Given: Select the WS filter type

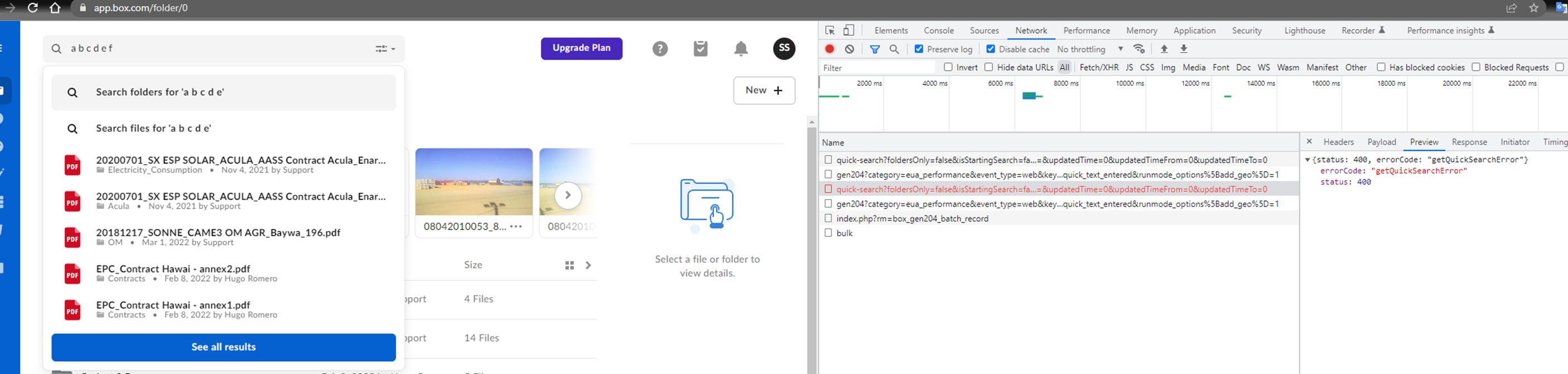Looking at the screenshot, I should (x=1263, y=67).
